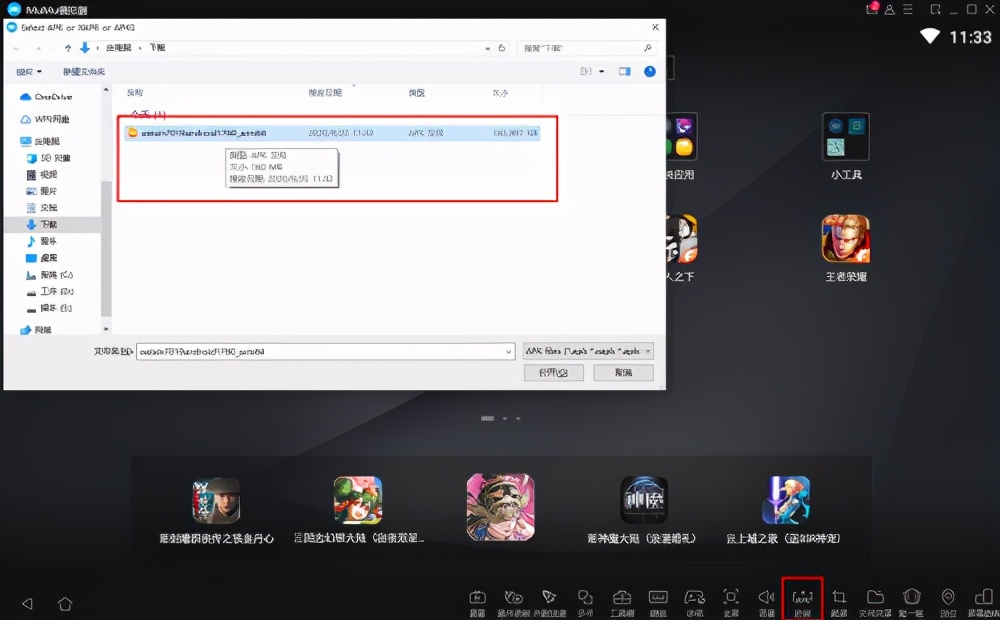The width and height of the screenshot is (1000, 620).
Task: Select the Music folder in the sidebar
Action: click(41, 241)
